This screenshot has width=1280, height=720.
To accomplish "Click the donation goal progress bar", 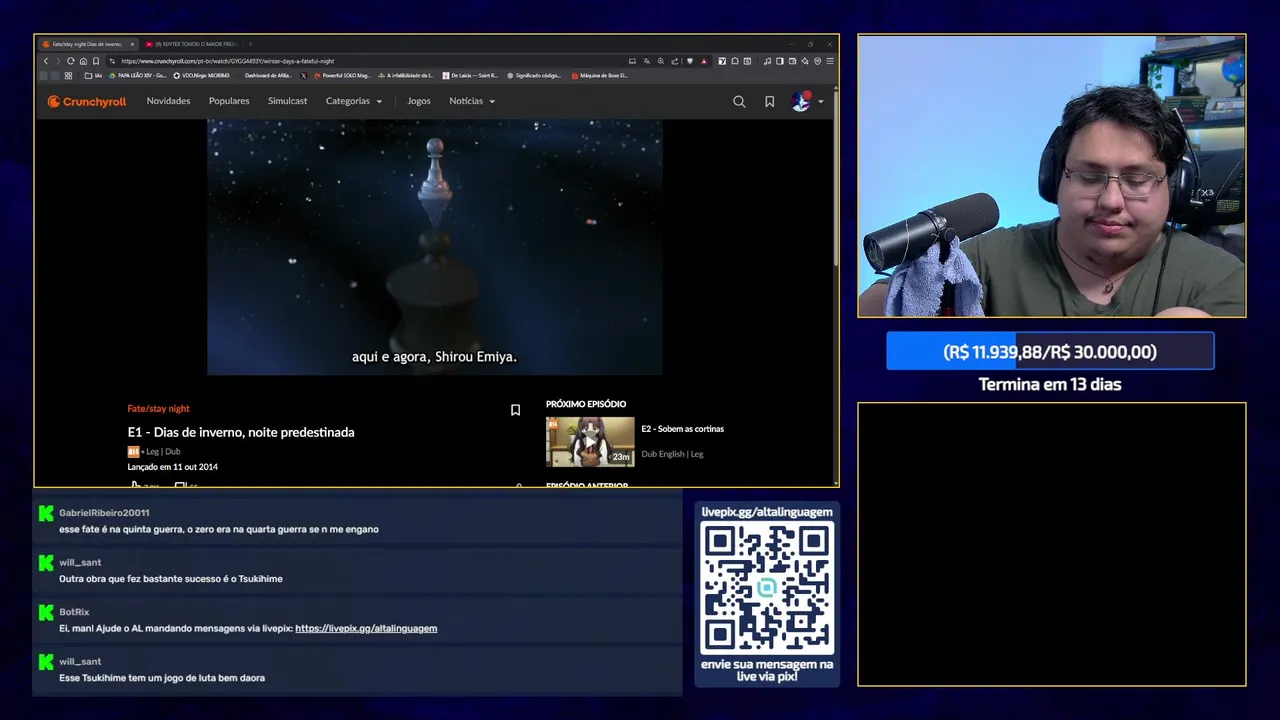I will 1050,351.
